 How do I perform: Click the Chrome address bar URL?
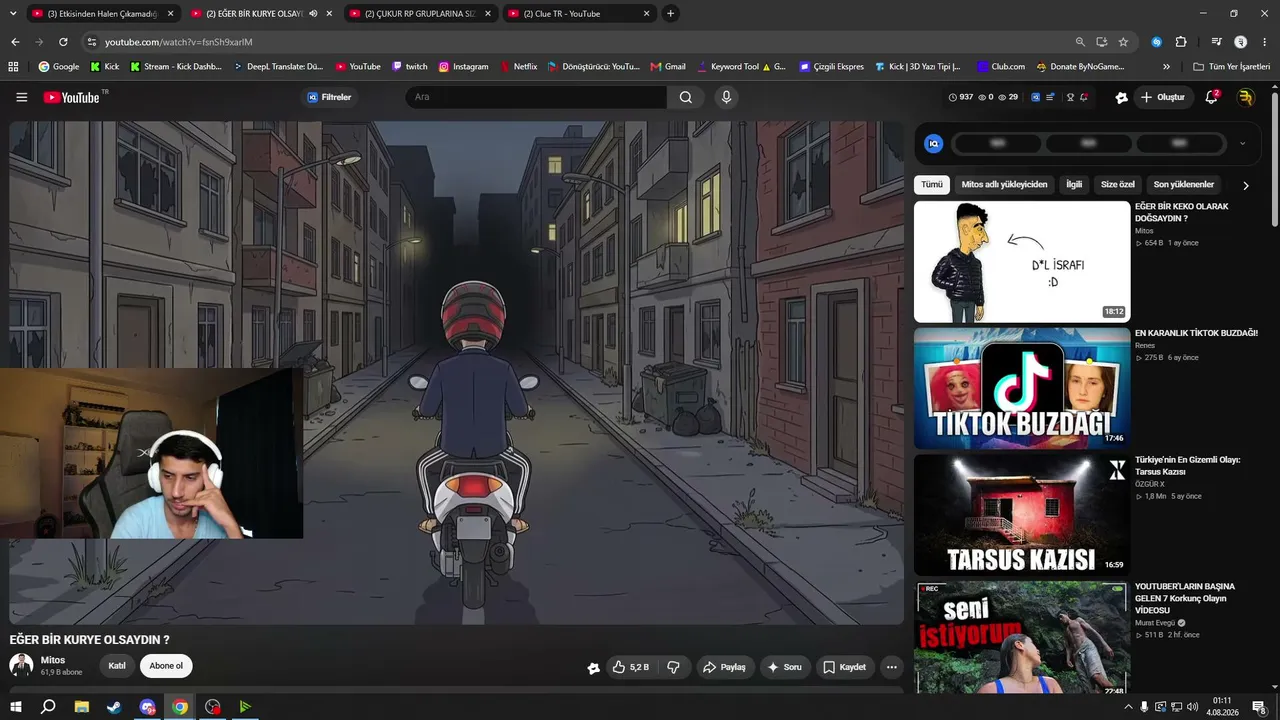click(179, 42)
